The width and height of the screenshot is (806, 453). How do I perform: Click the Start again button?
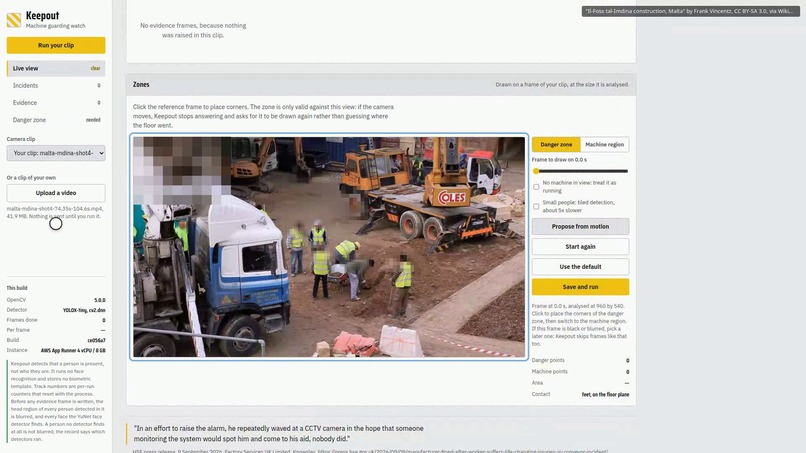point(580,246)
